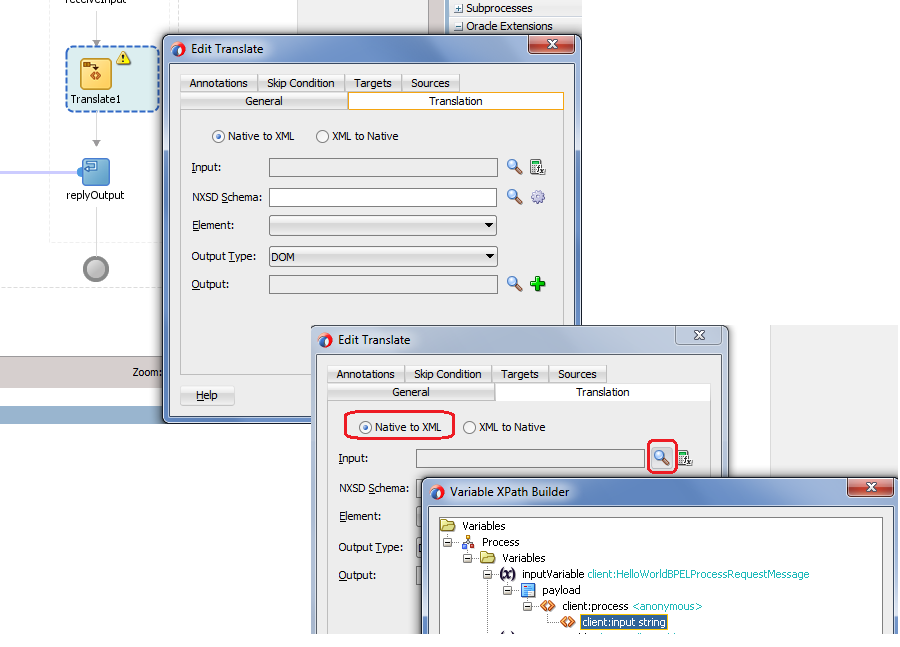Open the Output Type DOM dropdown
The width and height of the screenshot is (900, 647).
coord(488,256)
